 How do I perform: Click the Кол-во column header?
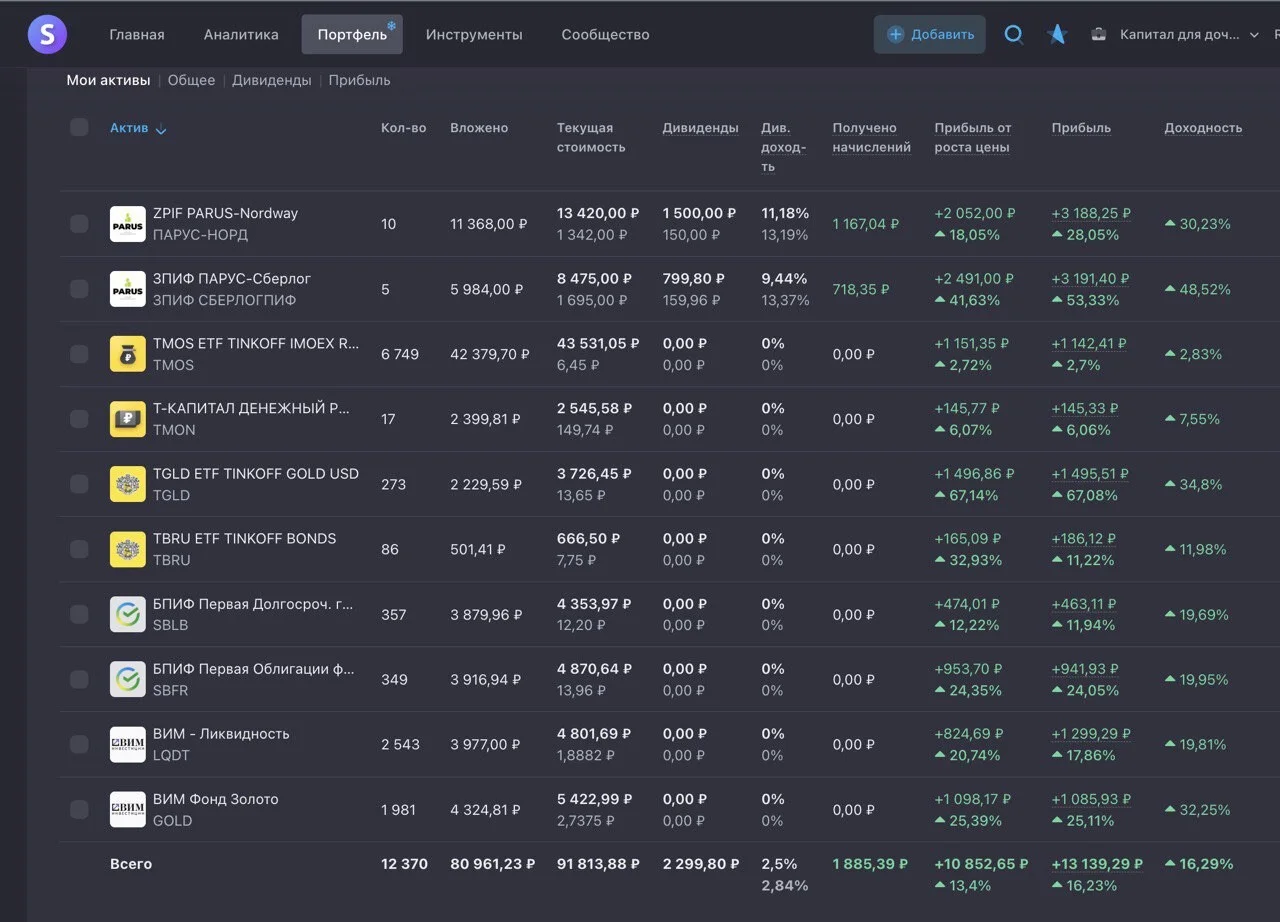pos(404,128)
